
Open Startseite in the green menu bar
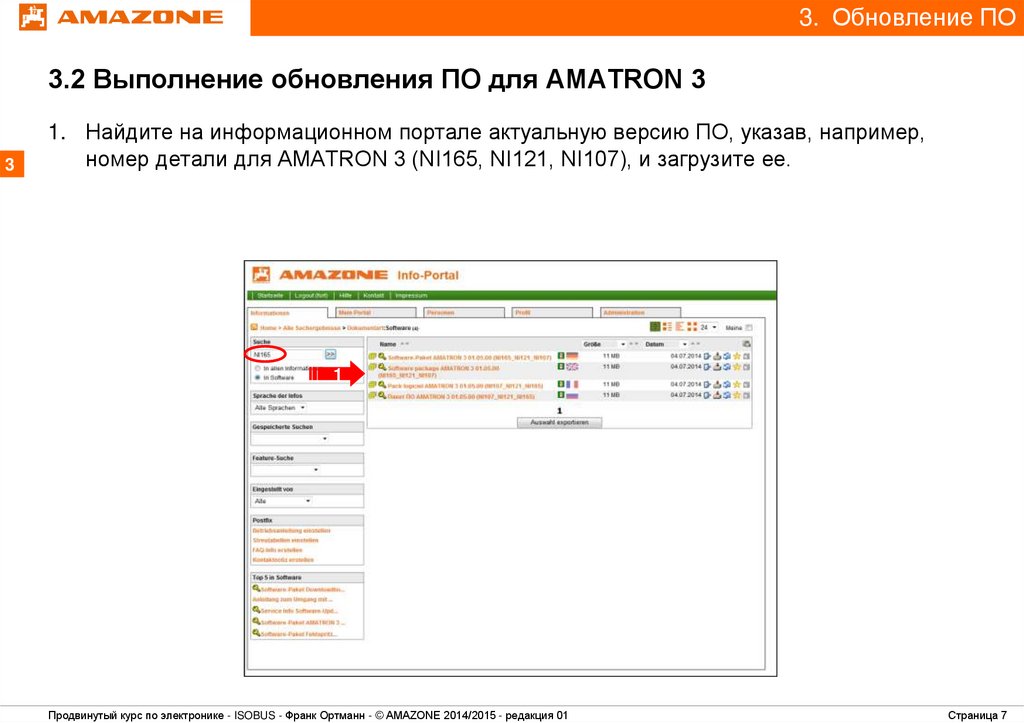pos(270,295)
